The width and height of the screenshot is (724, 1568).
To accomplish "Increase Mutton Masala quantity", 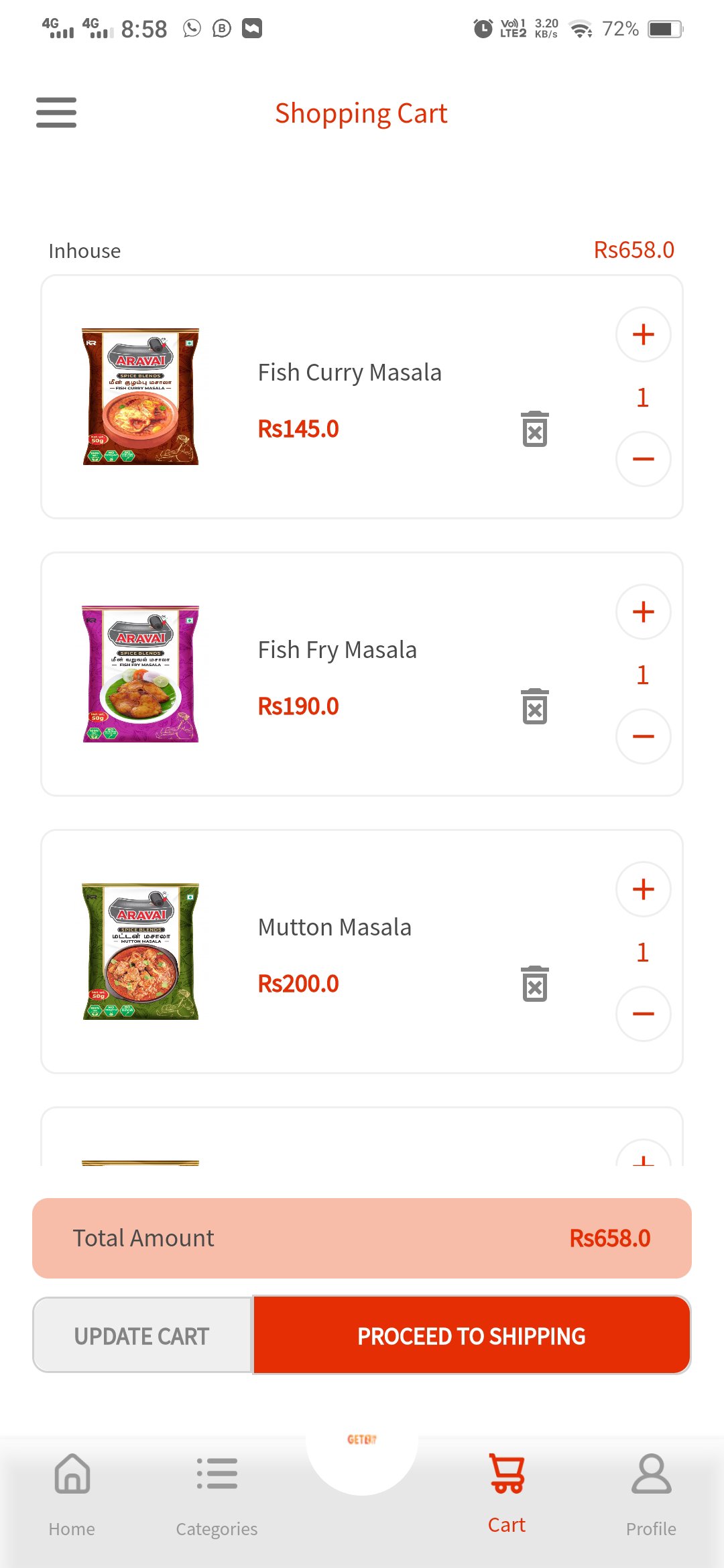I will point(643,889).
